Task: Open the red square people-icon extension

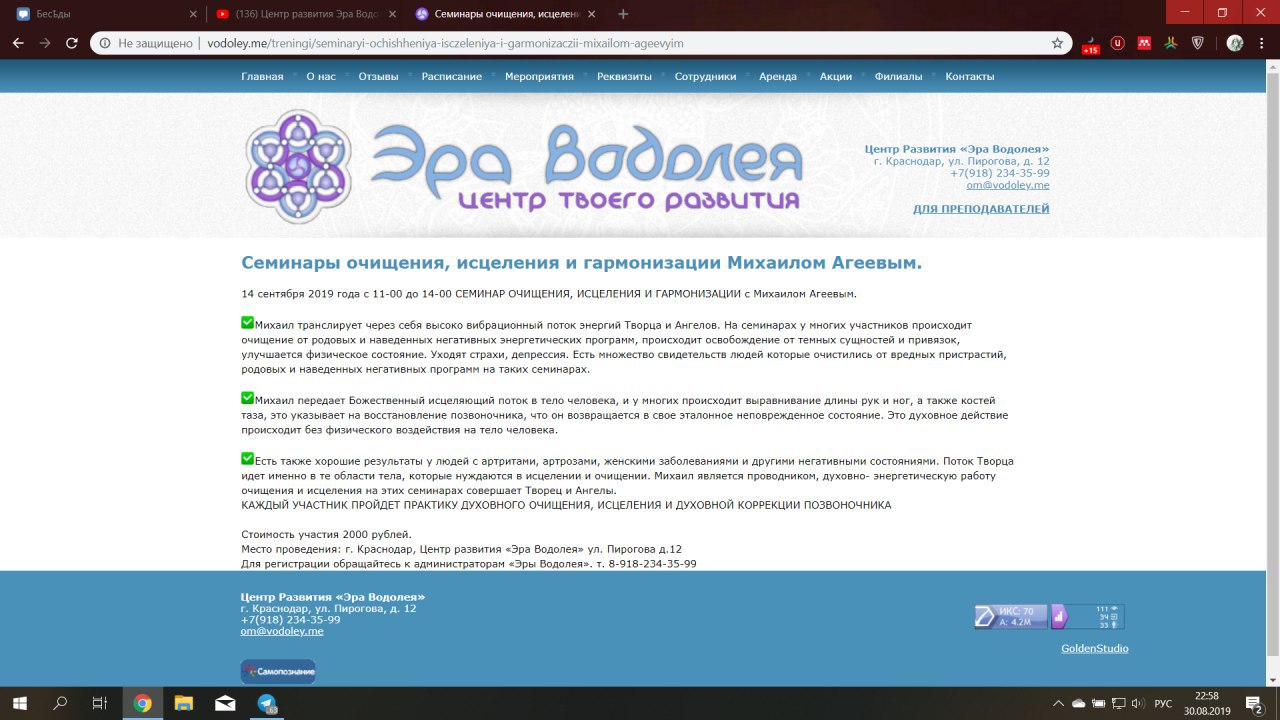Action: point(1144,43)
